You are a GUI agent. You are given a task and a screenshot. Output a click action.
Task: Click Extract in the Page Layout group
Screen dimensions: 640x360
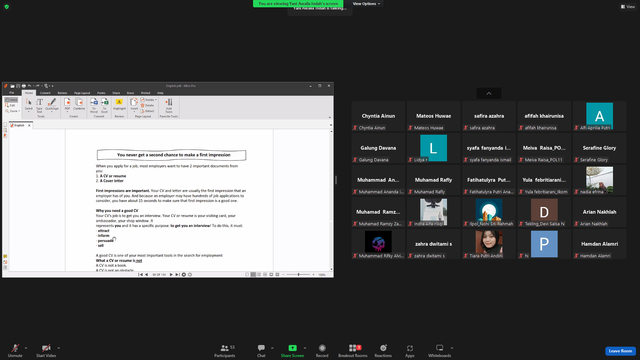click(x=148, y=111)
